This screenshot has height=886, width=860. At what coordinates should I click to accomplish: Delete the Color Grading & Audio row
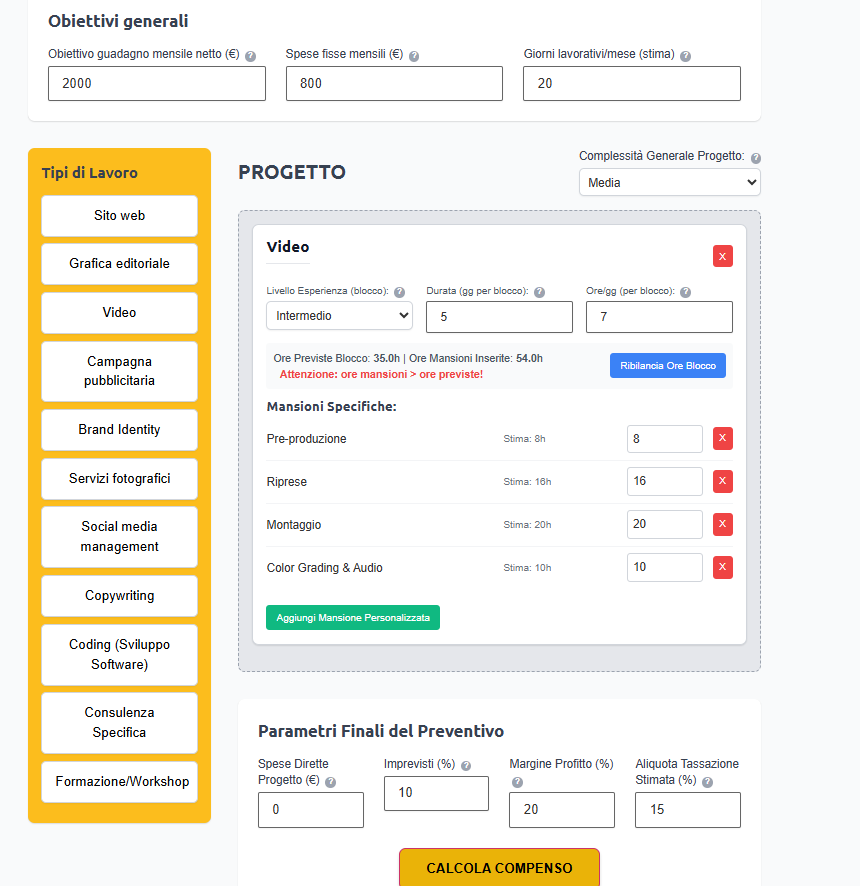pyautogui.click(x=723, y=568)
